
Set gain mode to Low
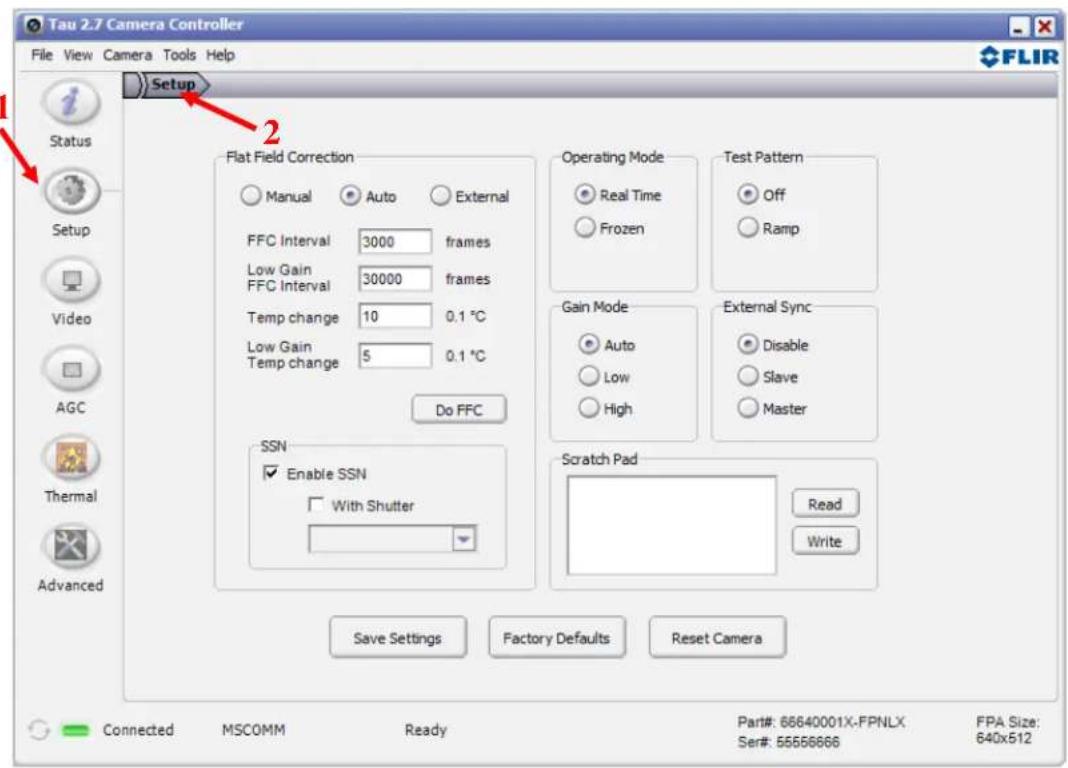(588, 376)
